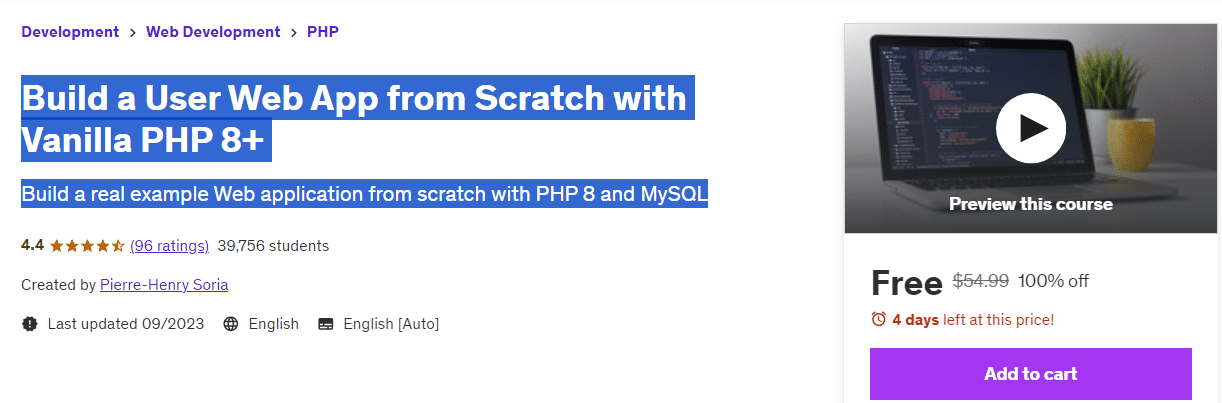Click the English [Auto] captions text
The width and height of the screenshot is (1222, 403).
(391, 324)
